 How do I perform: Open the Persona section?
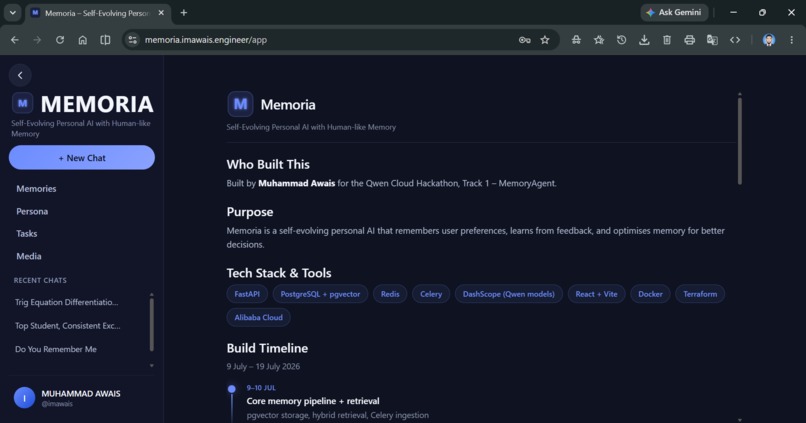point(32,211)
